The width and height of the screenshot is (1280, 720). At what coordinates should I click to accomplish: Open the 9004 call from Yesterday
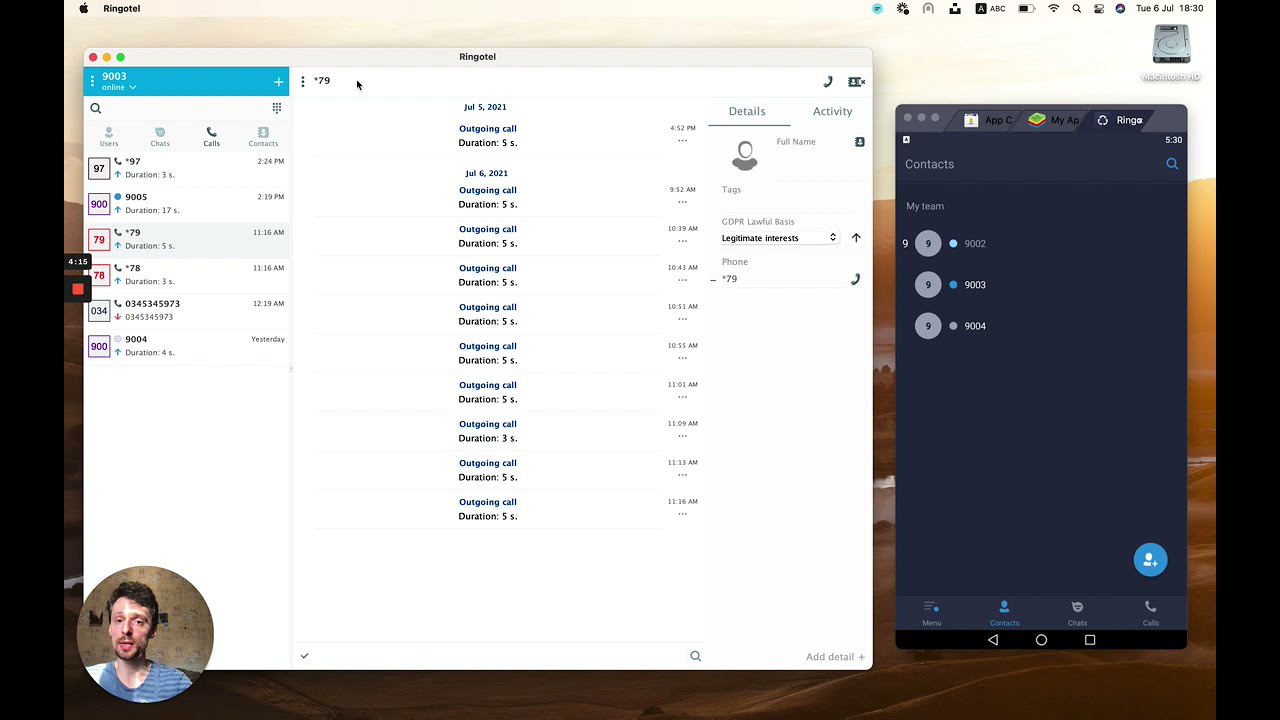(186, 346)
